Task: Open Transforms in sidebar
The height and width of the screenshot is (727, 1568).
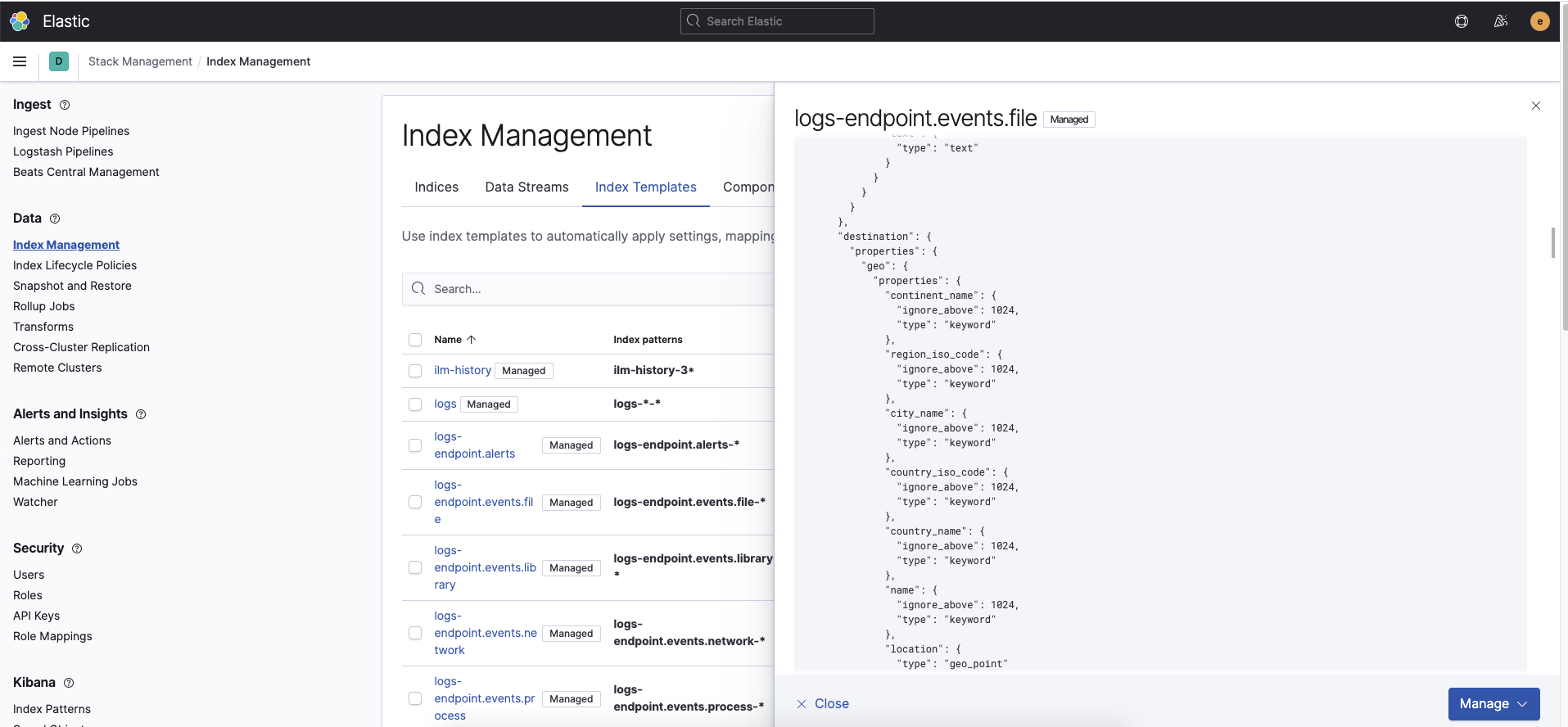Action: pos(43,327)
